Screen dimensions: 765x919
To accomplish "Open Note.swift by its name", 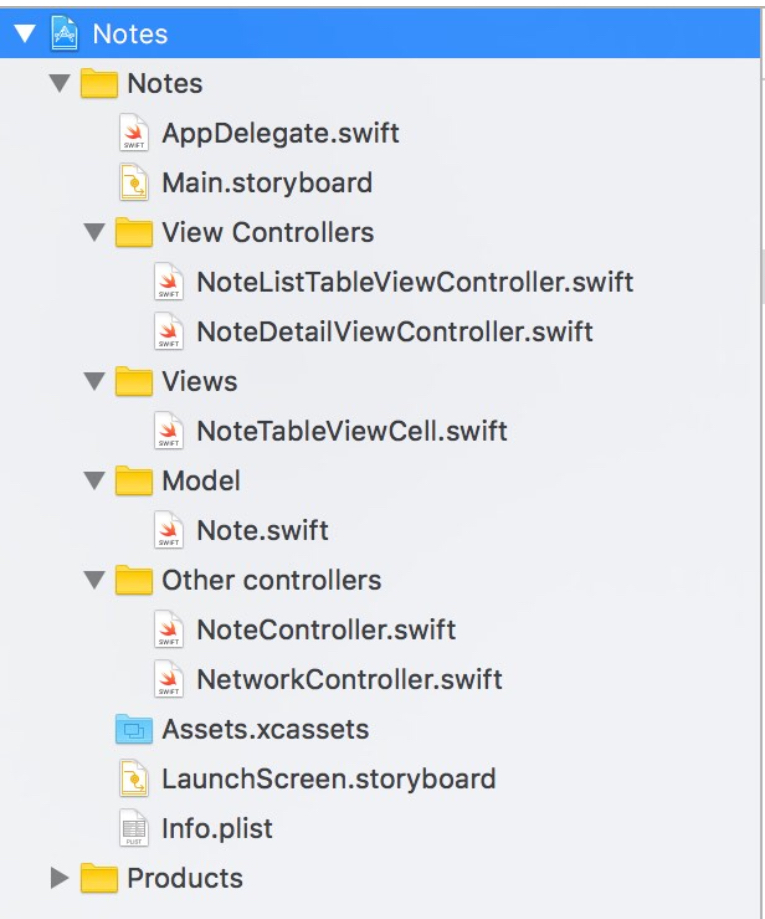I will pos(263,530).
